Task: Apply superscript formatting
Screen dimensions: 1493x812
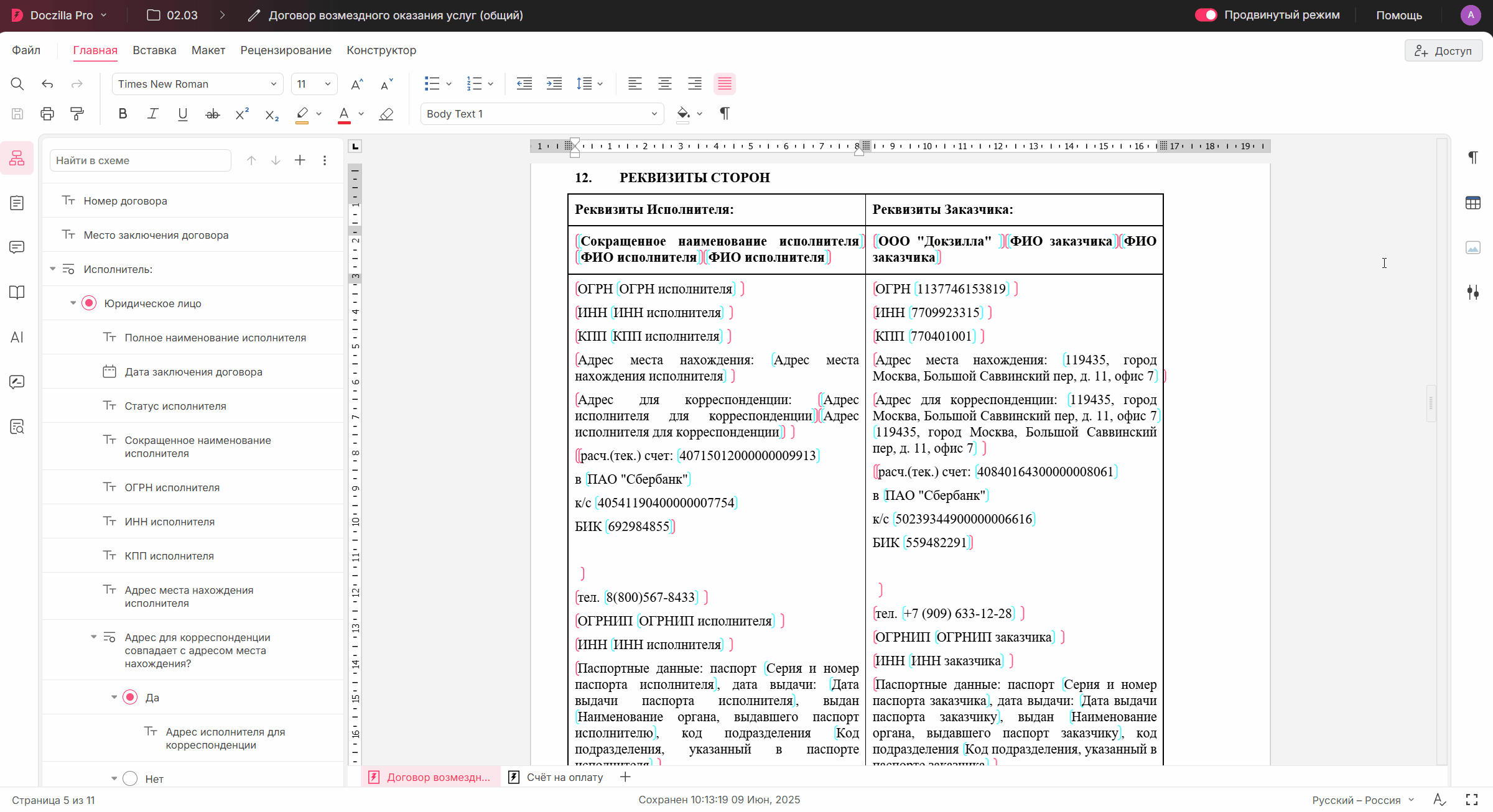Action: pos(242,114)
